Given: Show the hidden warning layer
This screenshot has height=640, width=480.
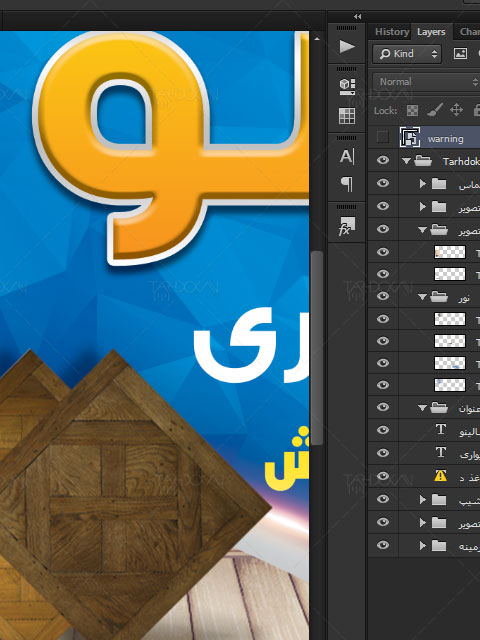Looking at the screenshot, I should click(x=382, y=137).
